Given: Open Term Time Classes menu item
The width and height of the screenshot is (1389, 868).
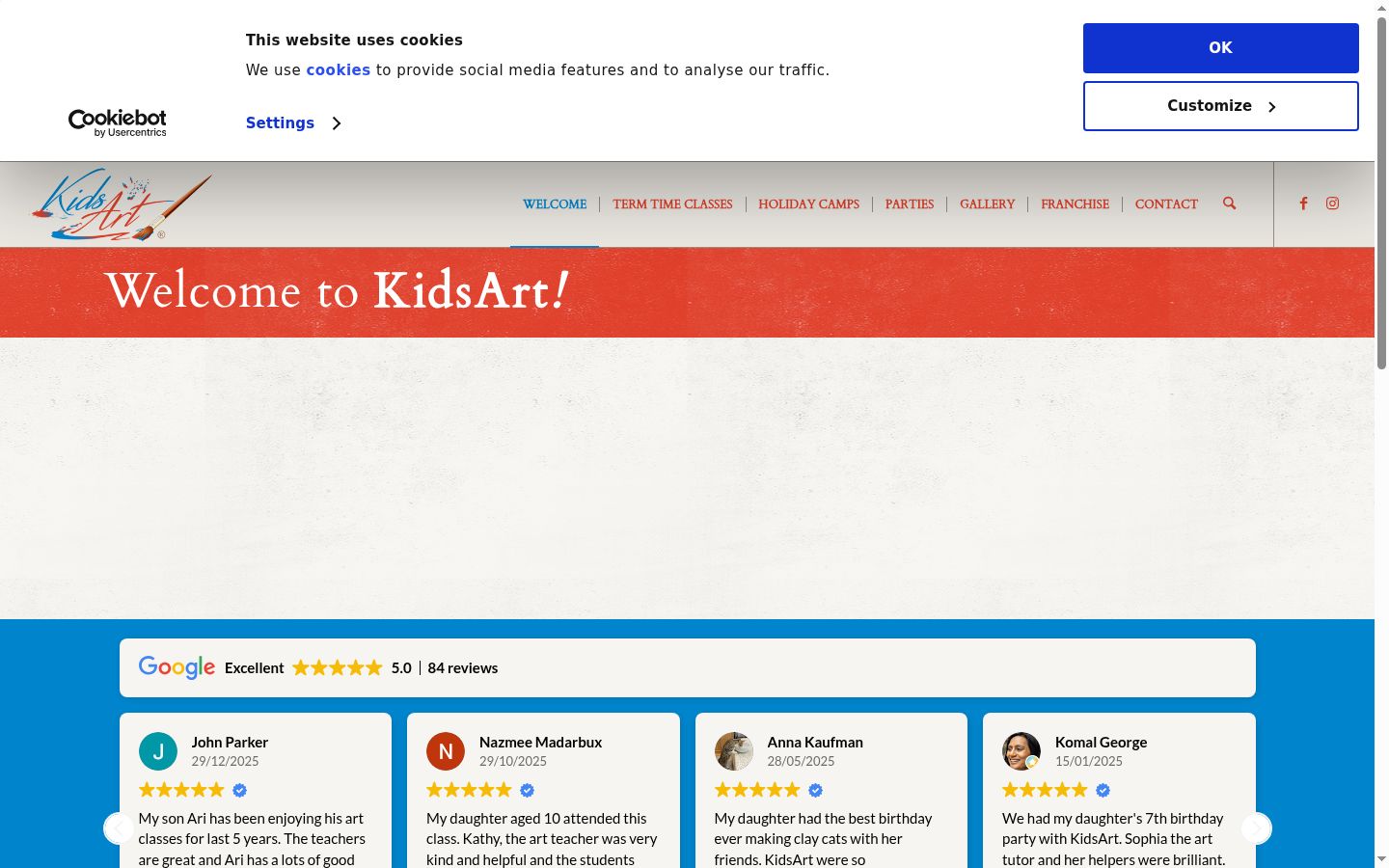Looking at the screenshot, I should click(672, 204).
